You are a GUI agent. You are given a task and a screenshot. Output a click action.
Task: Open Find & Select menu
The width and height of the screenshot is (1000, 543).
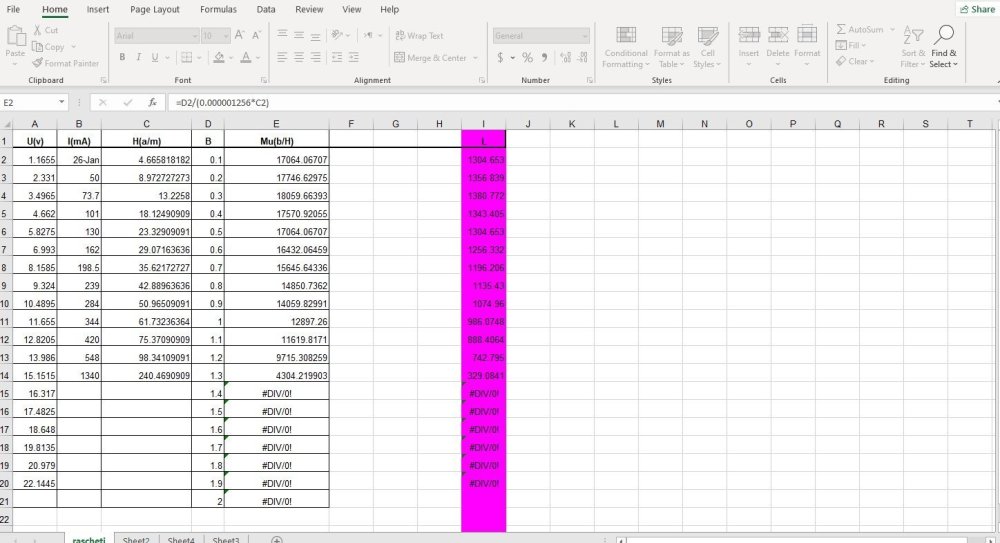pyautogui.click(x=944, y=47)
